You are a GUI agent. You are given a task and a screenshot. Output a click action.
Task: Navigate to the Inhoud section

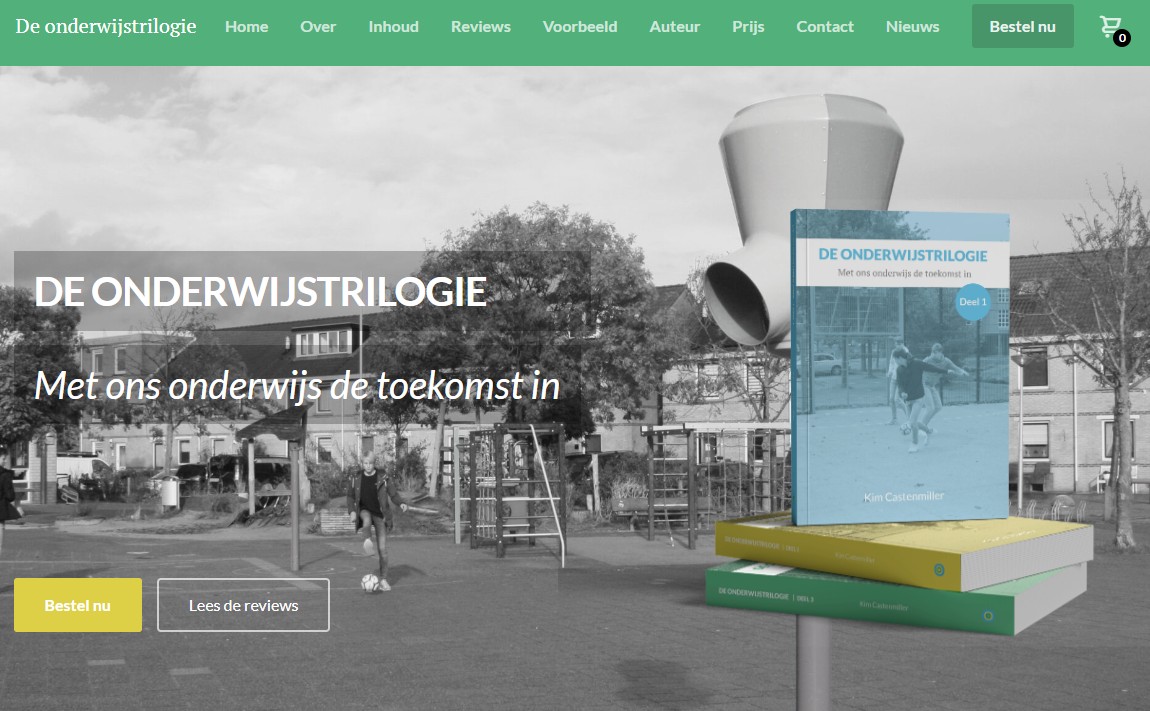(x=393, y=27)
